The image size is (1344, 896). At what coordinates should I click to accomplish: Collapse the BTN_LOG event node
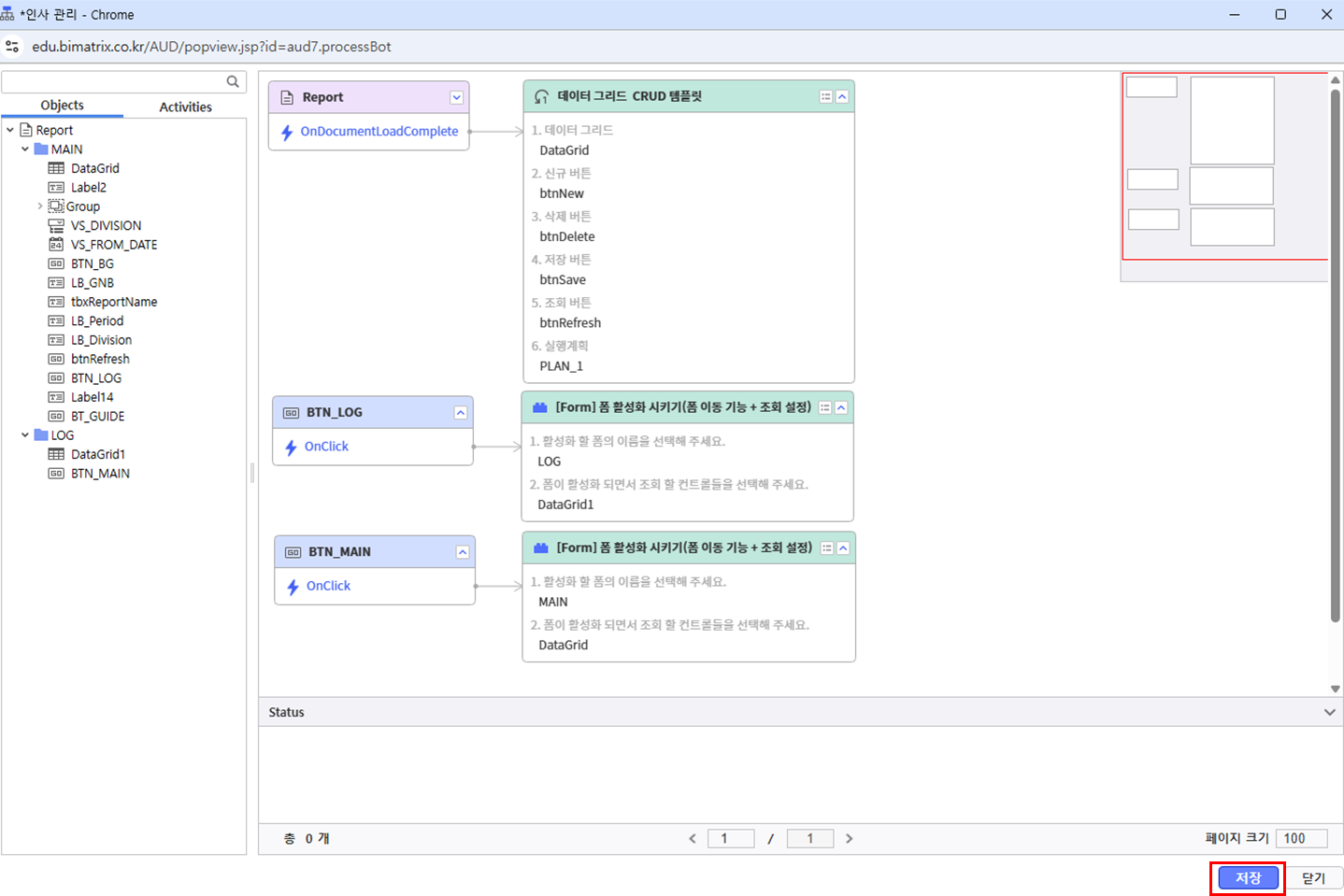(460, 412)
